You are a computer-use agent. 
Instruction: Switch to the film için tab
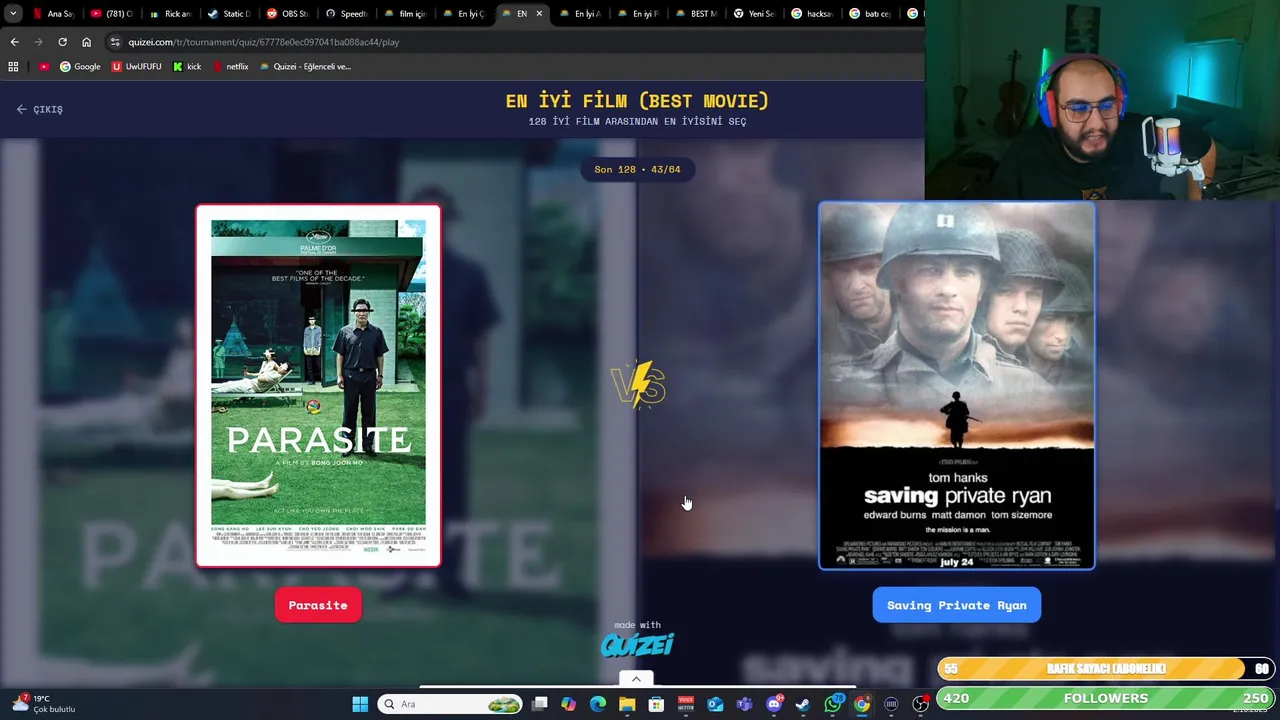click(405, 14)
